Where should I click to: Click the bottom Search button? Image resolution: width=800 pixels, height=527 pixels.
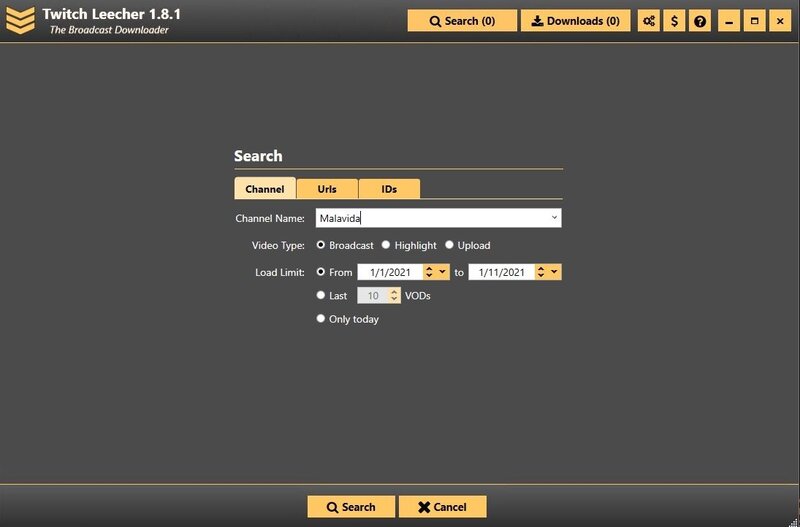click(351, 507)
